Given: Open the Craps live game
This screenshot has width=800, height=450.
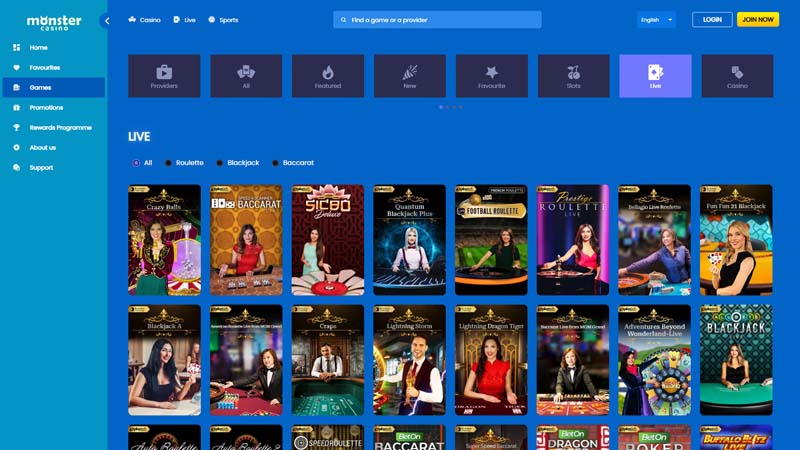Looking at the screenshot, I should [328, 360].
